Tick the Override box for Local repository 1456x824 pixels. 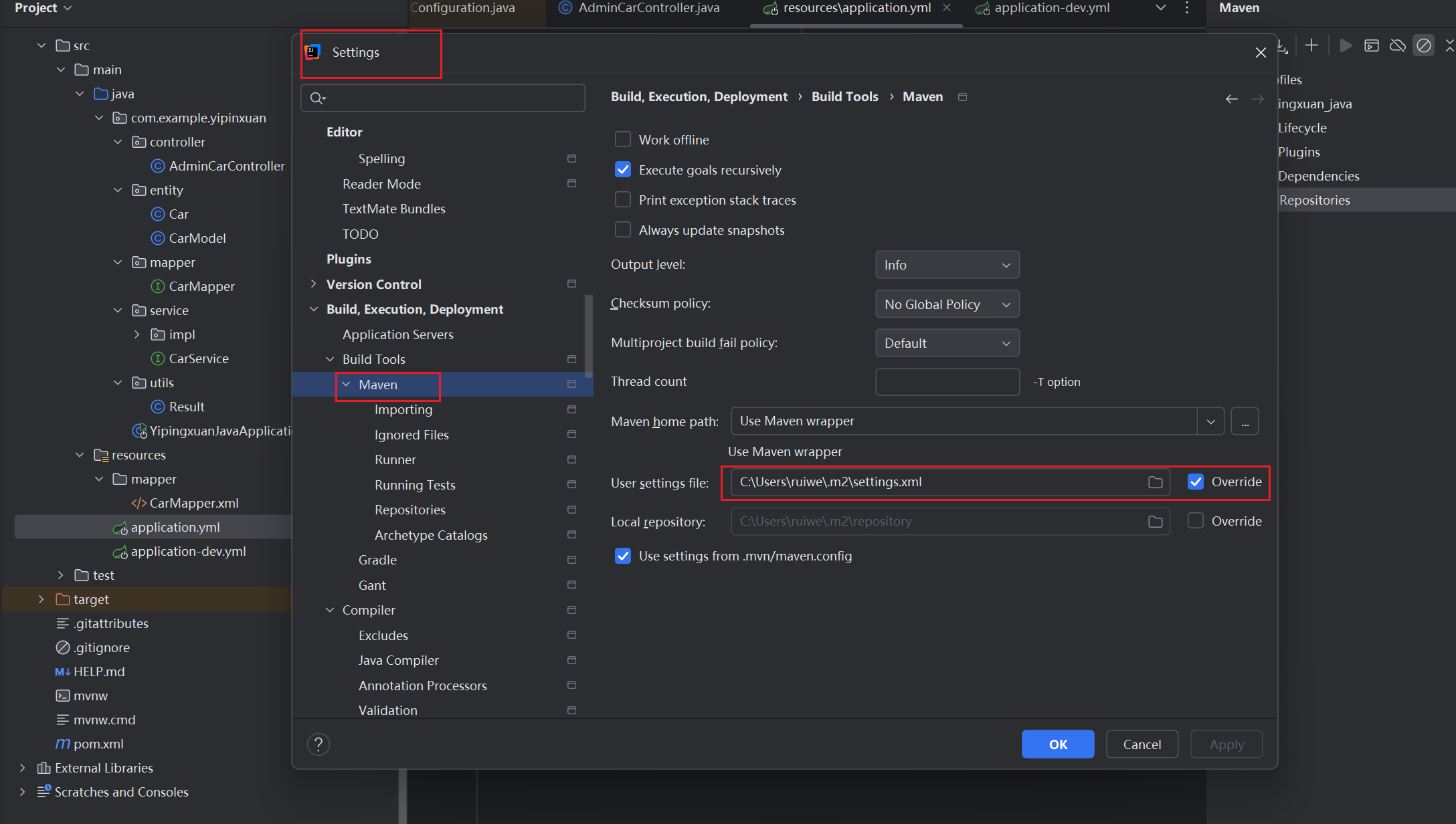1195,521
